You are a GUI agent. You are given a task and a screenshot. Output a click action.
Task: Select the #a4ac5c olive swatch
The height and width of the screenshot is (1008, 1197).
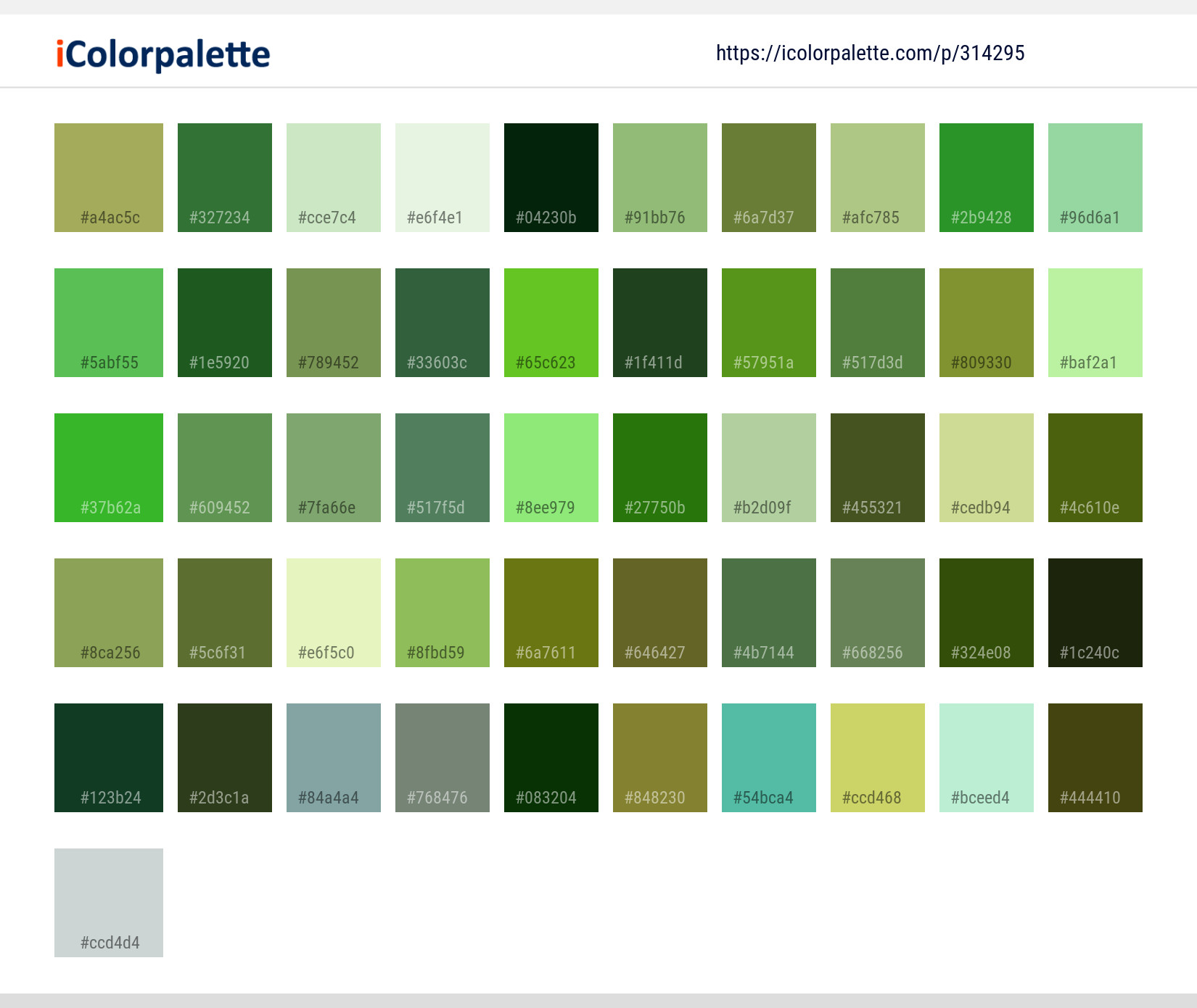(109, 178)
